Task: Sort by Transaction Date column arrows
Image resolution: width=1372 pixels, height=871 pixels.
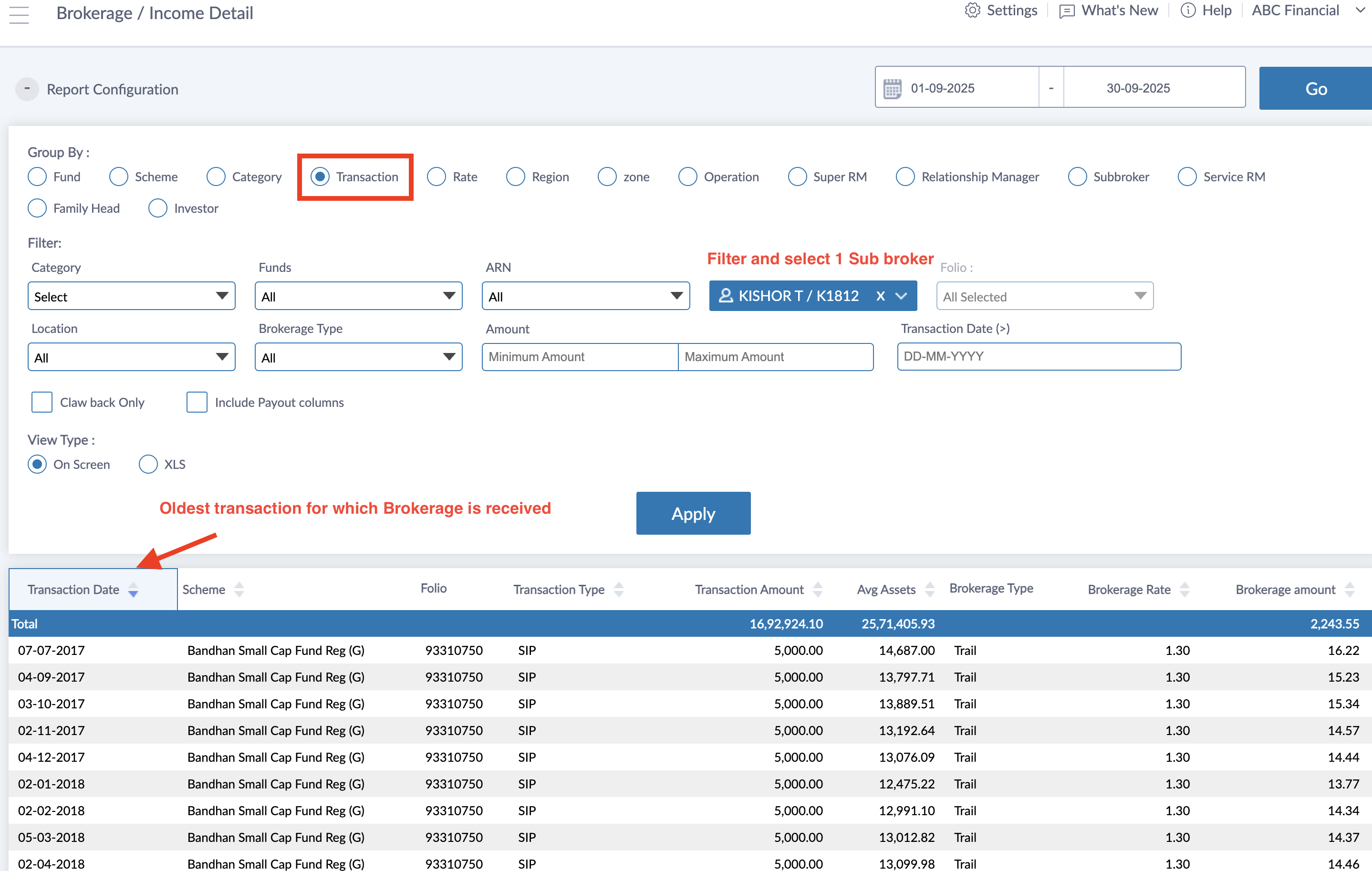Action: tap(133, 590)
